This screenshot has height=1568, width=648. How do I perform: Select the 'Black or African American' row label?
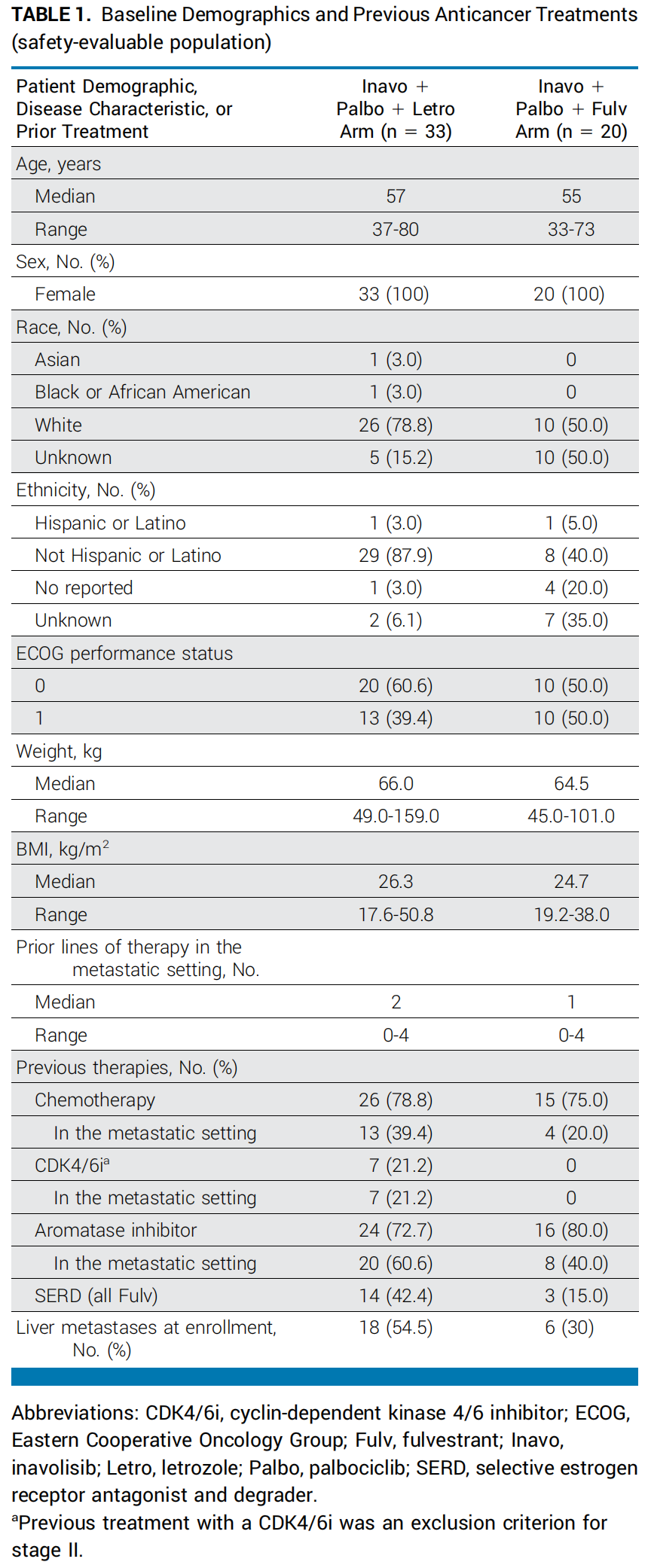point(142,392)
